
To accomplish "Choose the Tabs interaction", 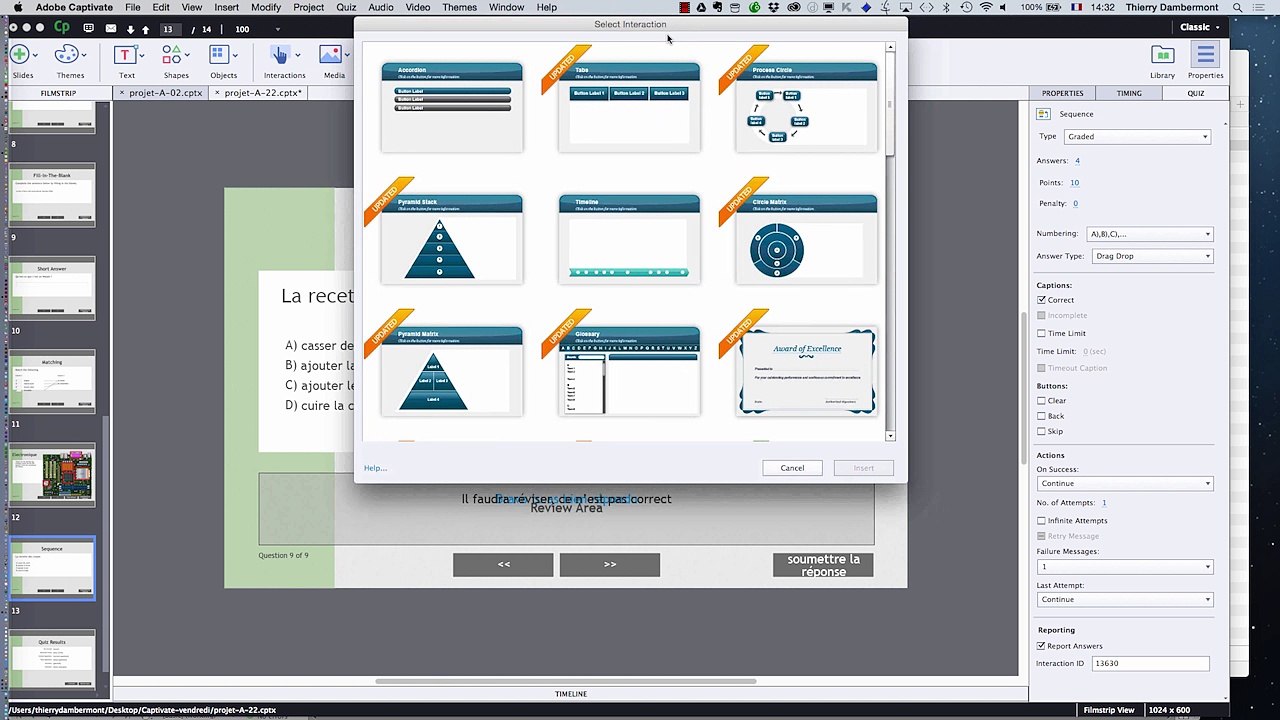I will click(629, 107).
